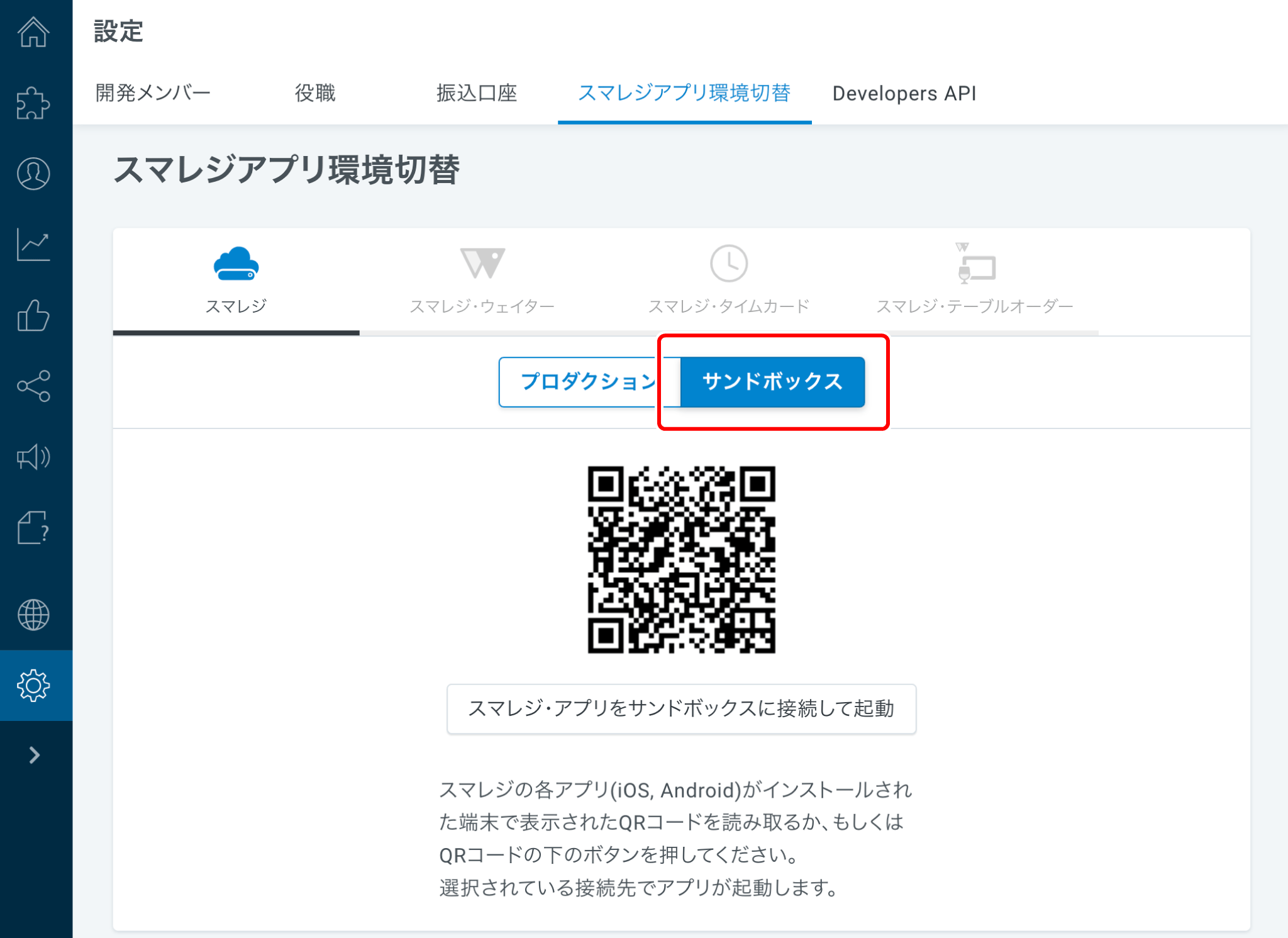Click スマレジ・アプリをサンドボックスに接続して起動 button
The width and height of the screenshot is (1288, 938).
tap(681, 709)
